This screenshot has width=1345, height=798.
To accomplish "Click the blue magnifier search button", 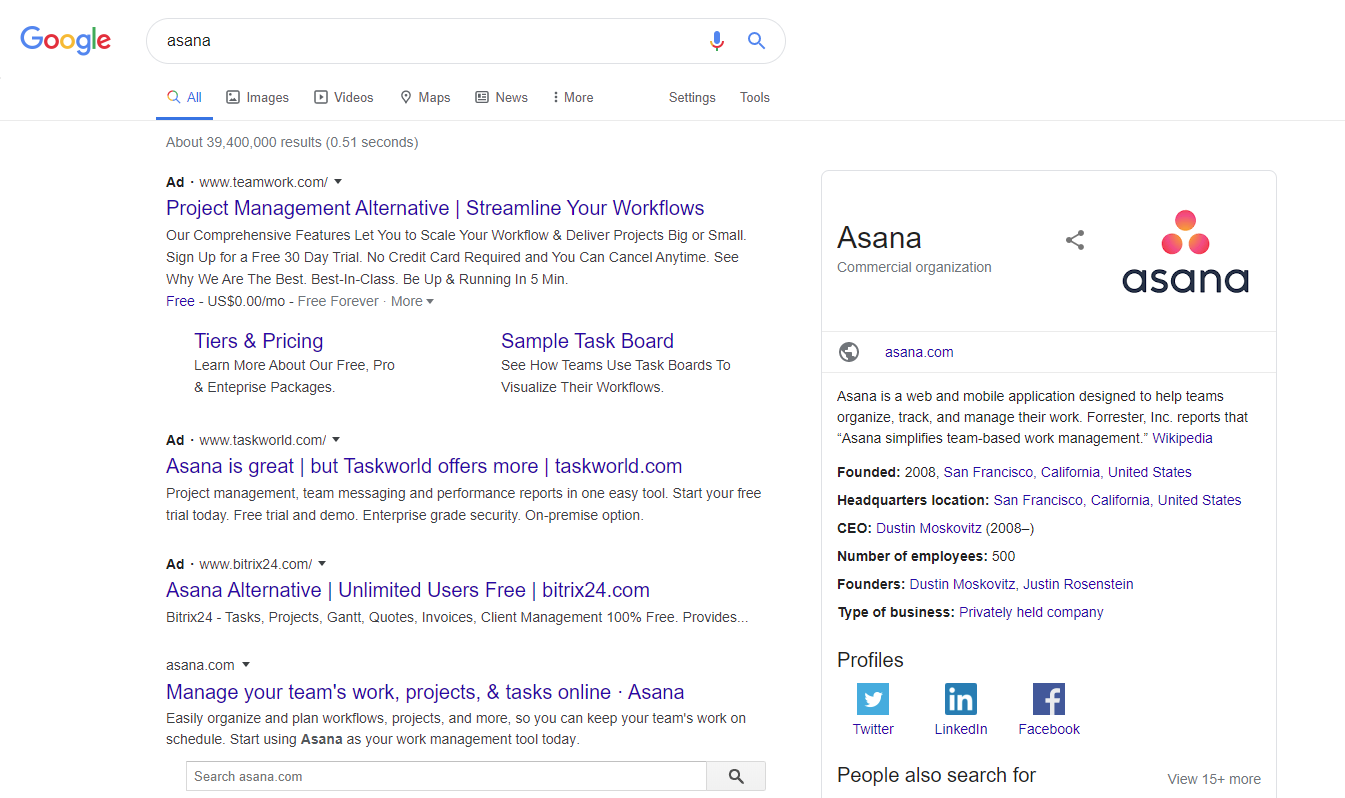I will point(757,41).
